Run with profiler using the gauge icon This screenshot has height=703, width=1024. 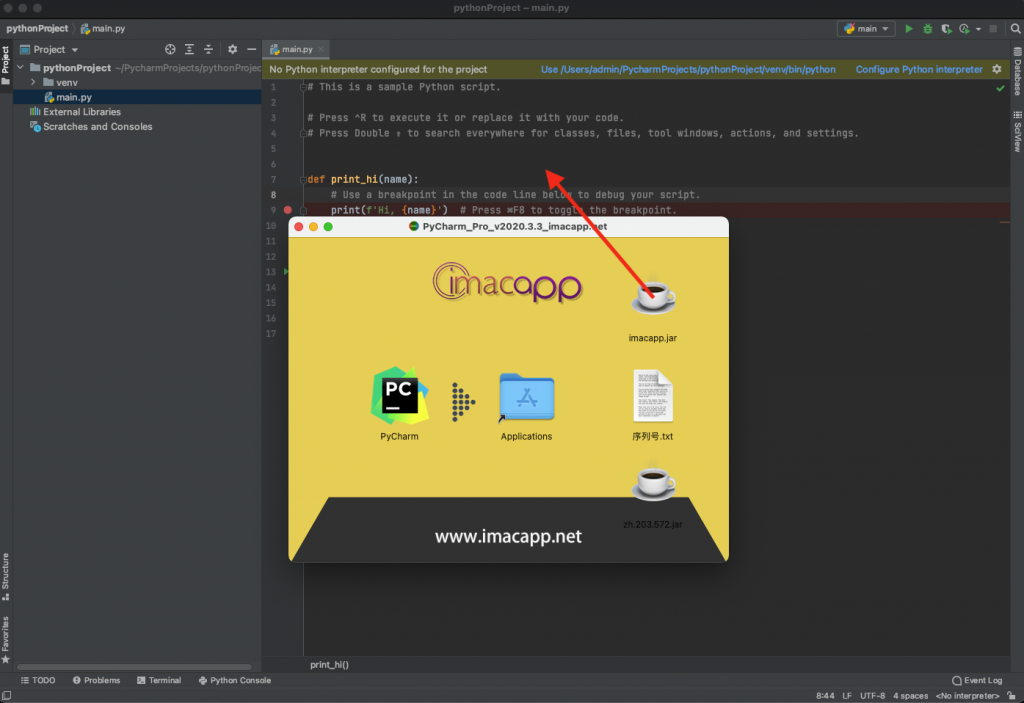point(965,29)
